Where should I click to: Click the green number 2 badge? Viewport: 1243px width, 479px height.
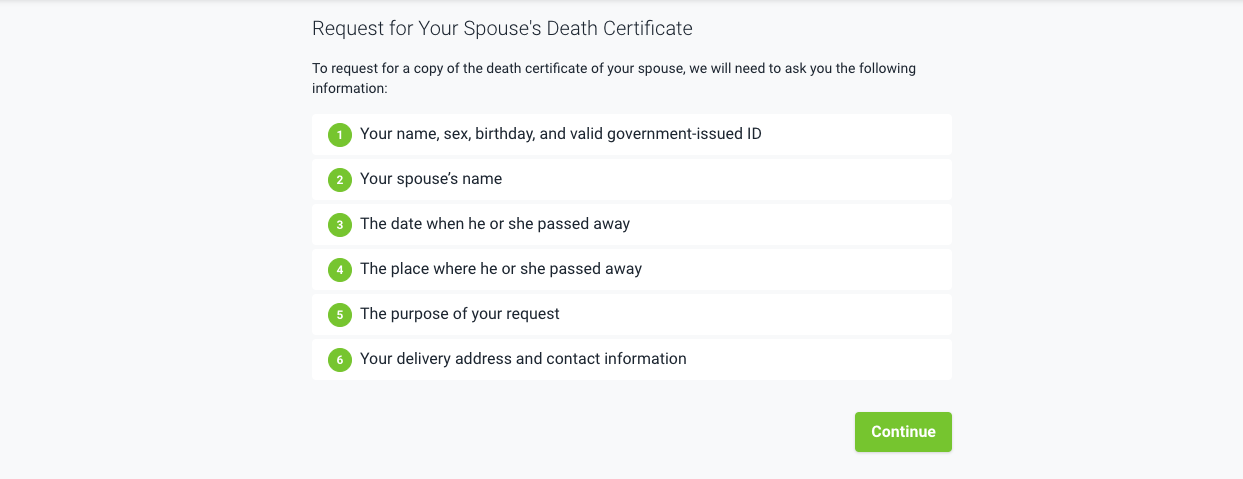click(x=340, y=180)
